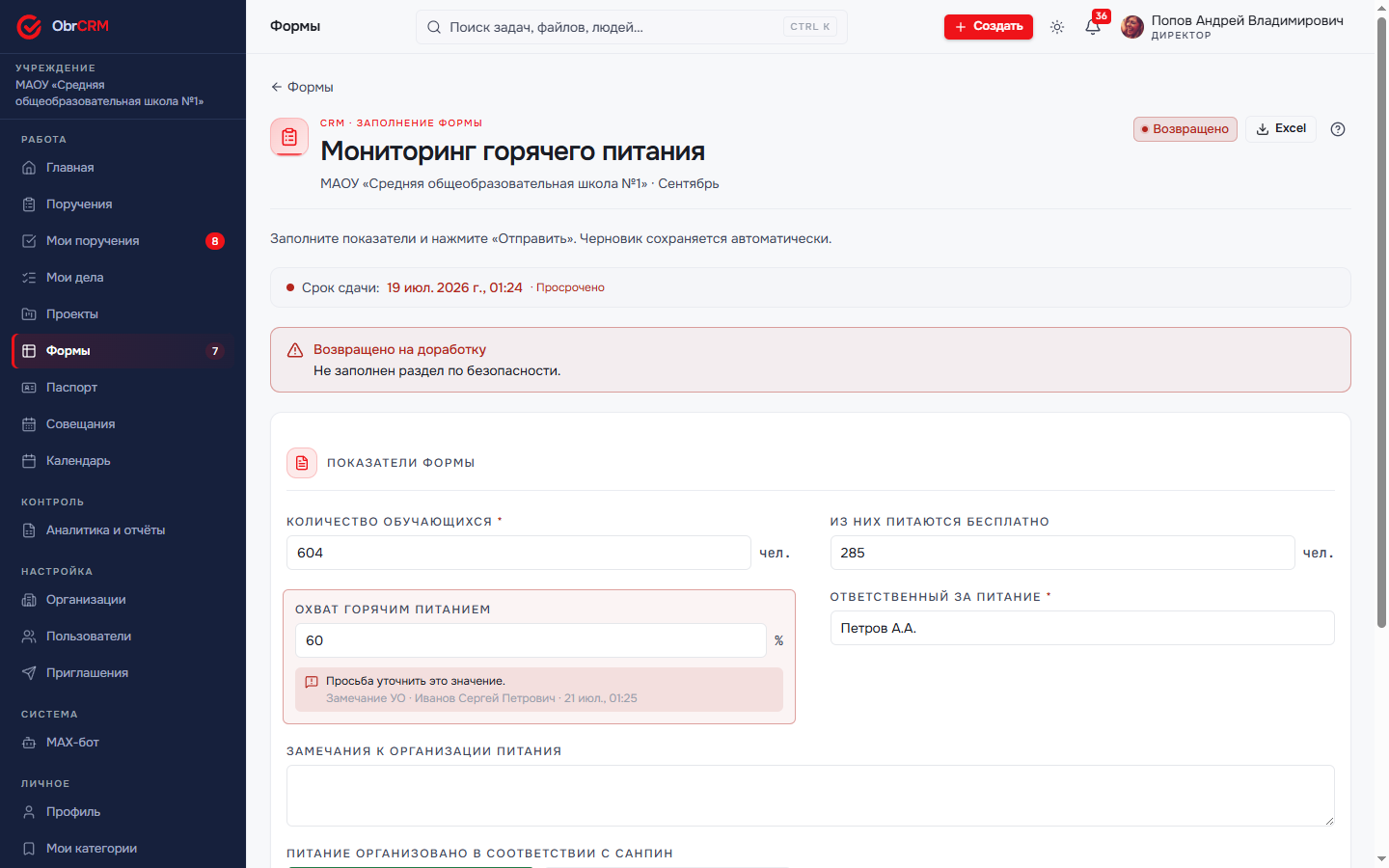Open the Проекты section
1389x868 pixels.
(x=123, y=314)
